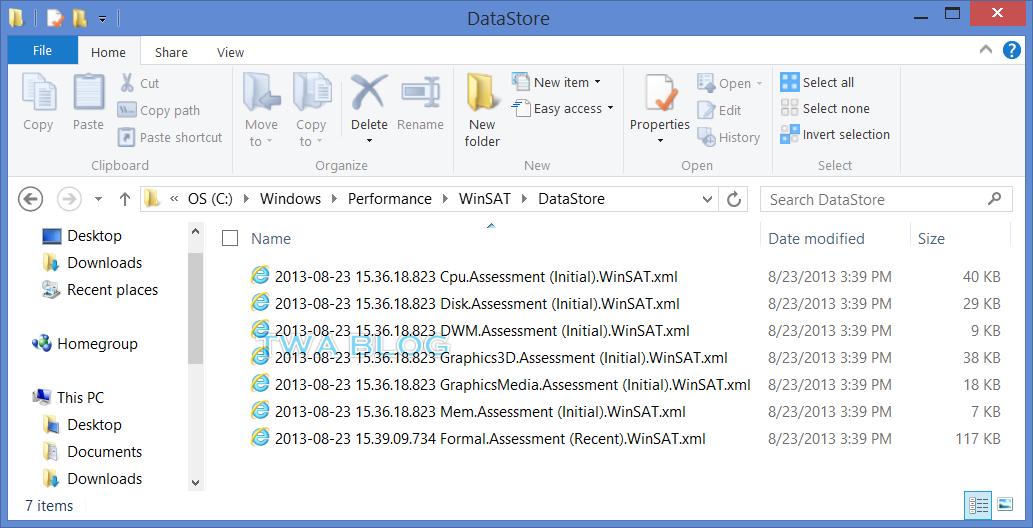
Task: Click the Copy to icon
Action: pos(312,92)
